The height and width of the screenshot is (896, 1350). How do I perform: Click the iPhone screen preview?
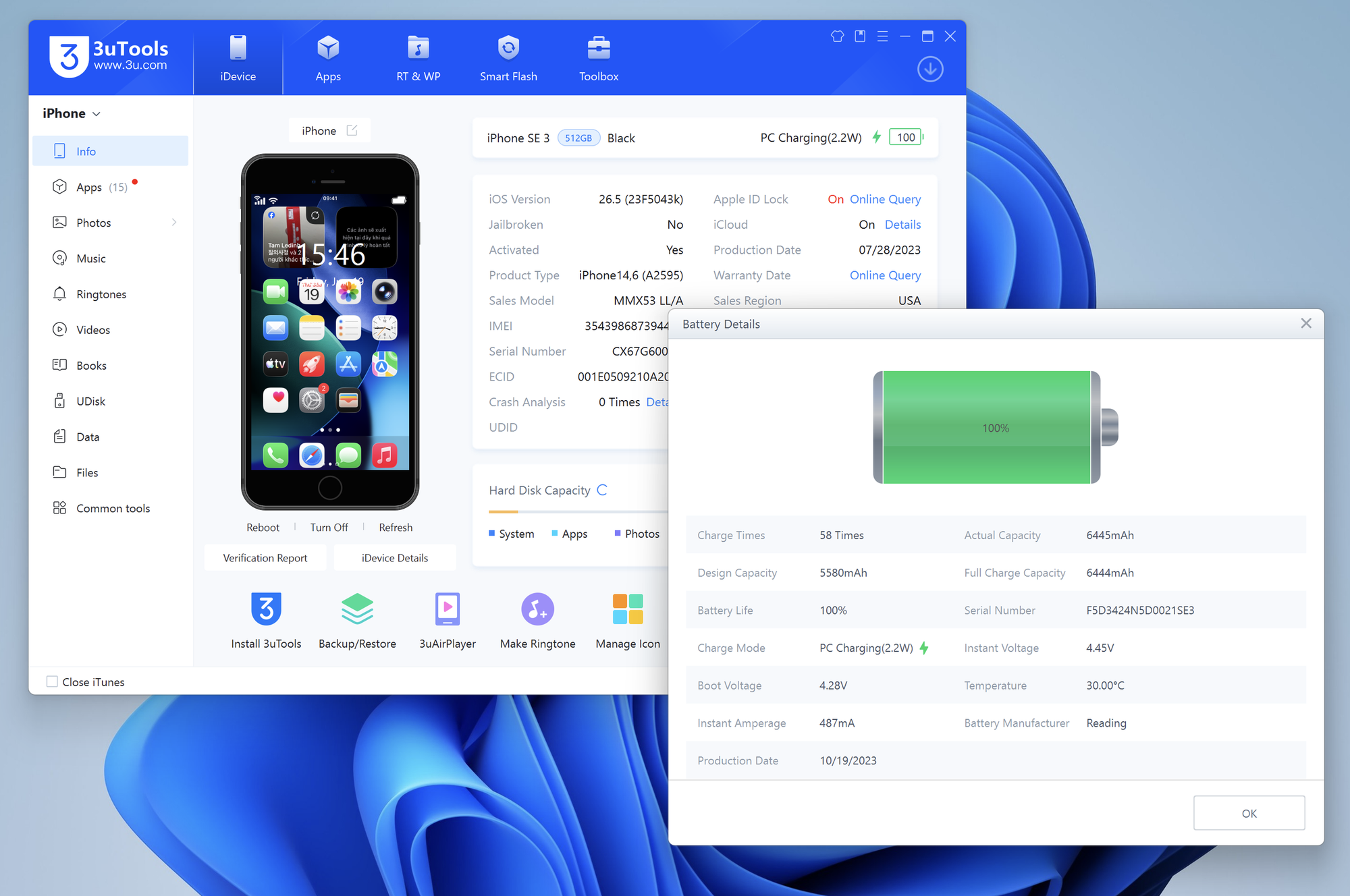(x=330, y=332)
